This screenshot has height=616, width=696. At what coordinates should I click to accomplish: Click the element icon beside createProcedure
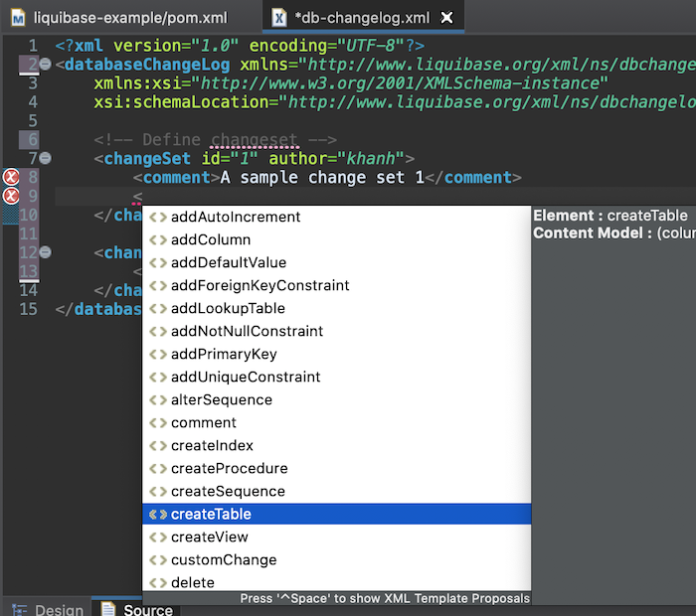click(158, 468)
